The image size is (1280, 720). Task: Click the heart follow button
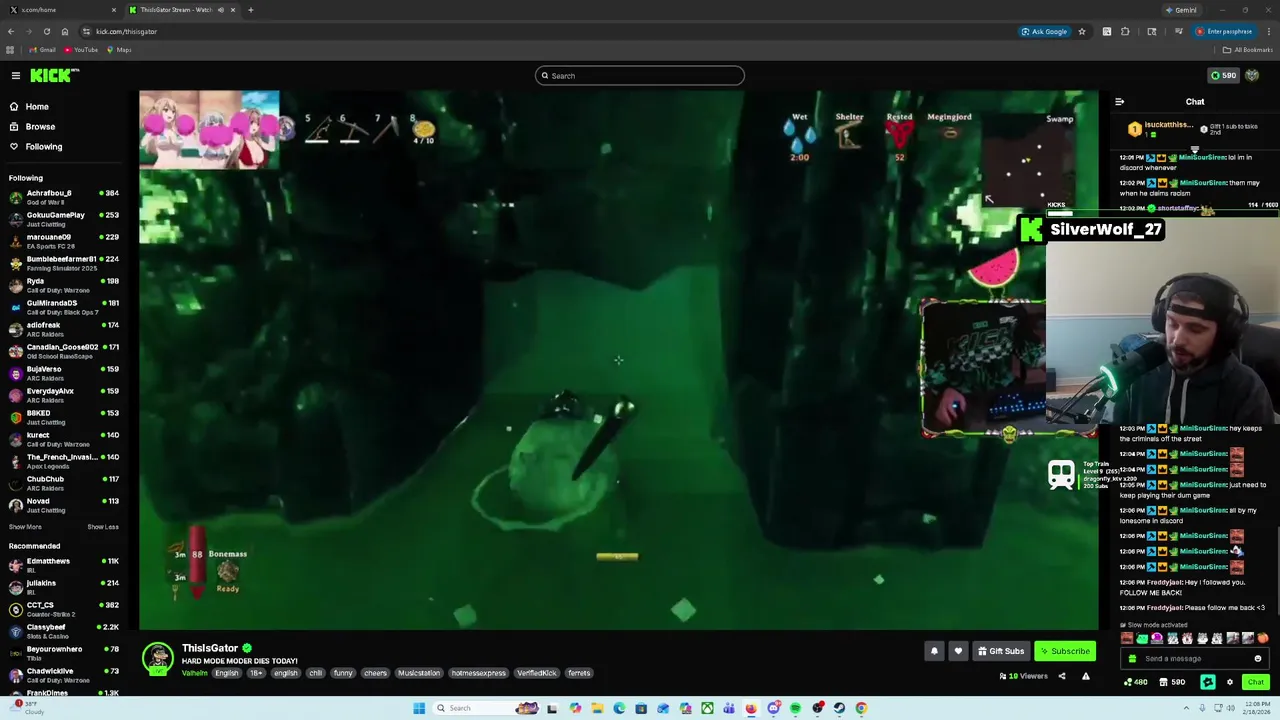(958, 651)
